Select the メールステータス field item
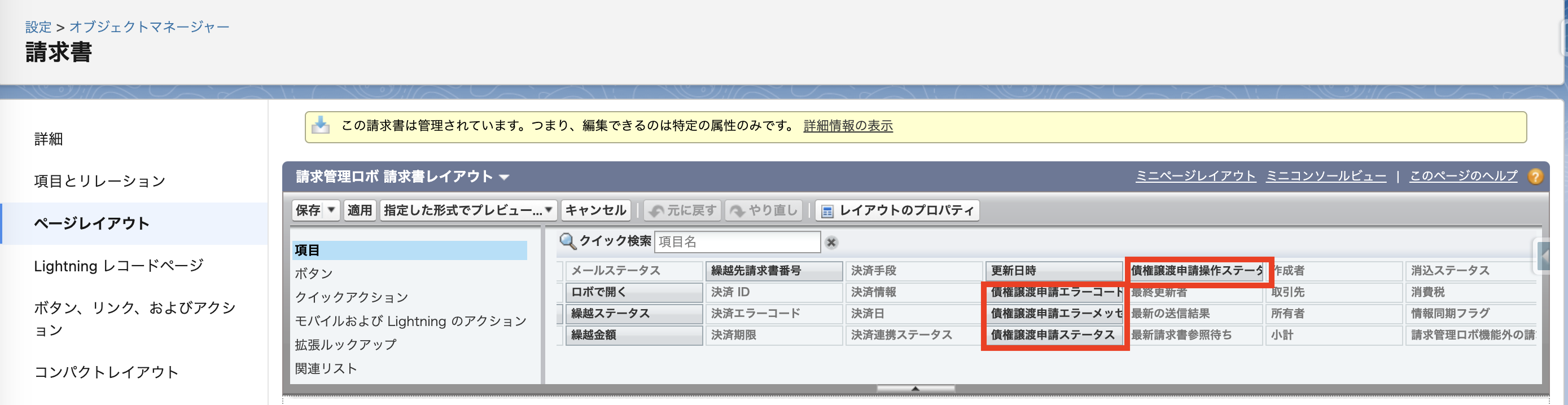This screenshot has height=405, width=1568. pyautogui.click(x=634, y=271)
